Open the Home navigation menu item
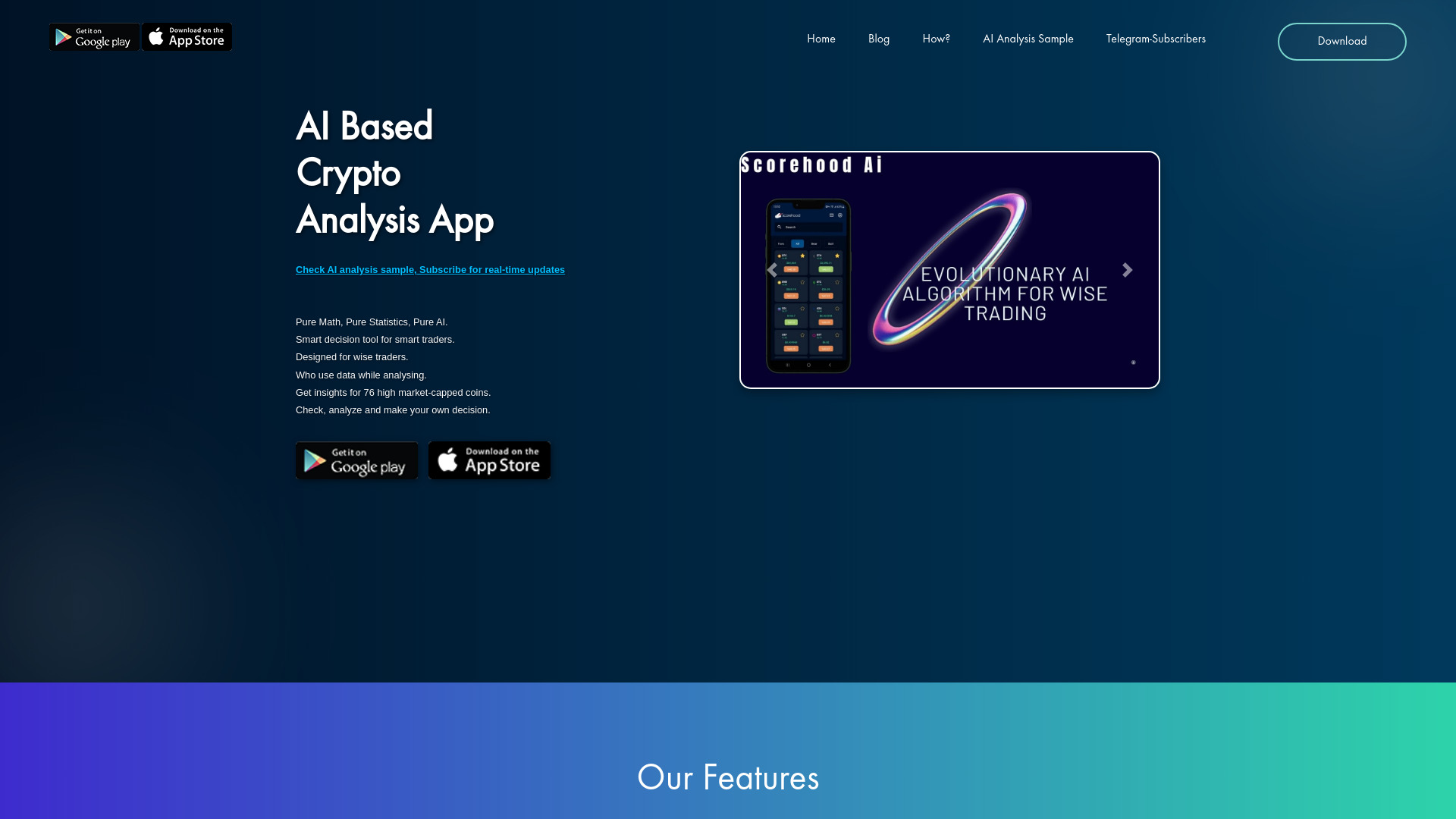 pyautogui.click(x=821, y=39)
